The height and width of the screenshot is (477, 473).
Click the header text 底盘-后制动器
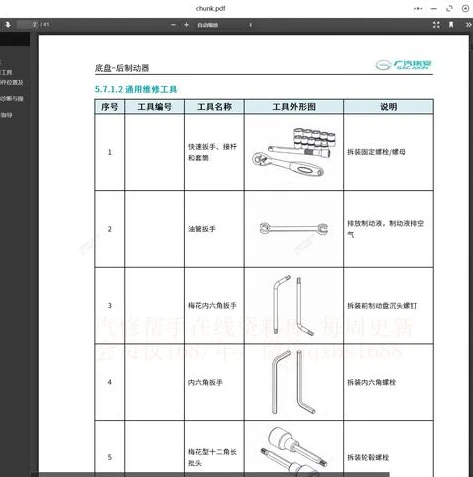(x=122, y=68)
